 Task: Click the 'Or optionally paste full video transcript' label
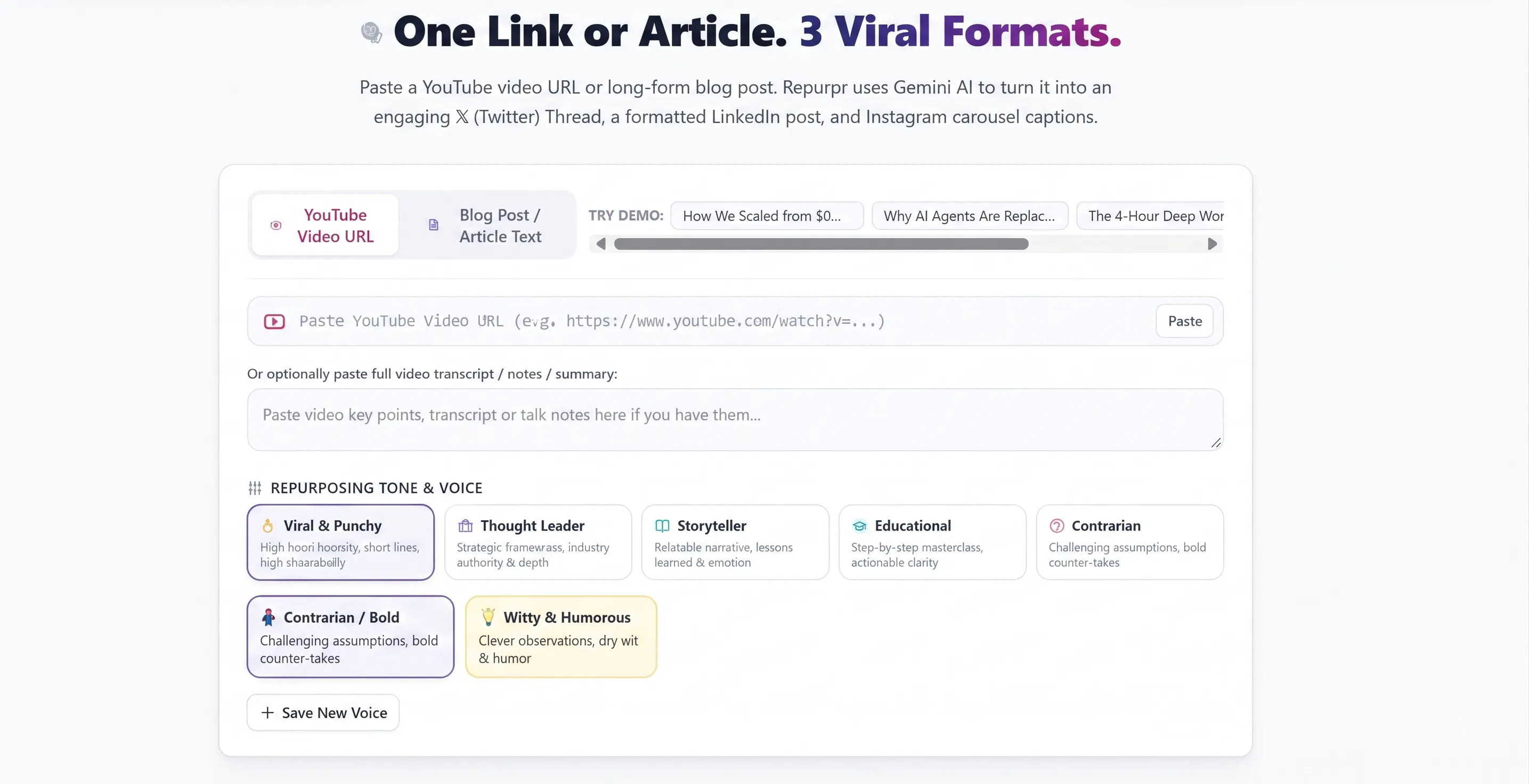pos(432,374)
